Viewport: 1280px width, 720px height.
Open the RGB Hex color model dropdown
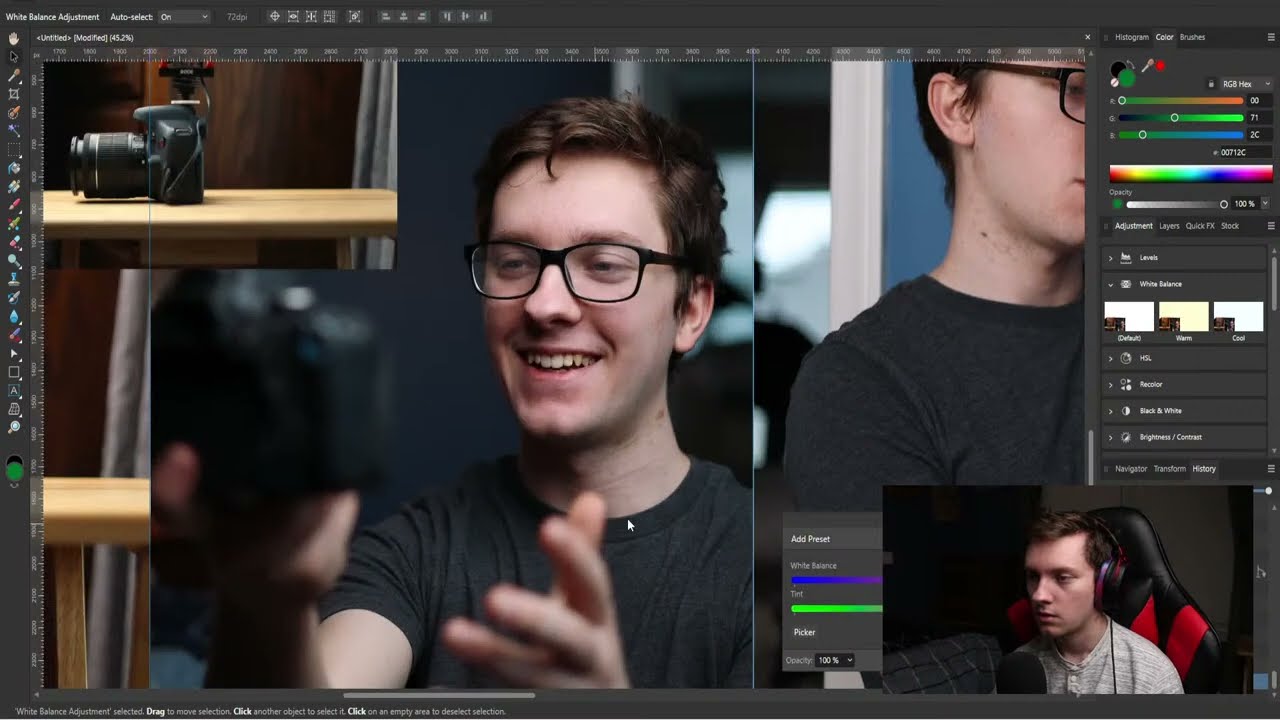click(x=1247, y=84)
